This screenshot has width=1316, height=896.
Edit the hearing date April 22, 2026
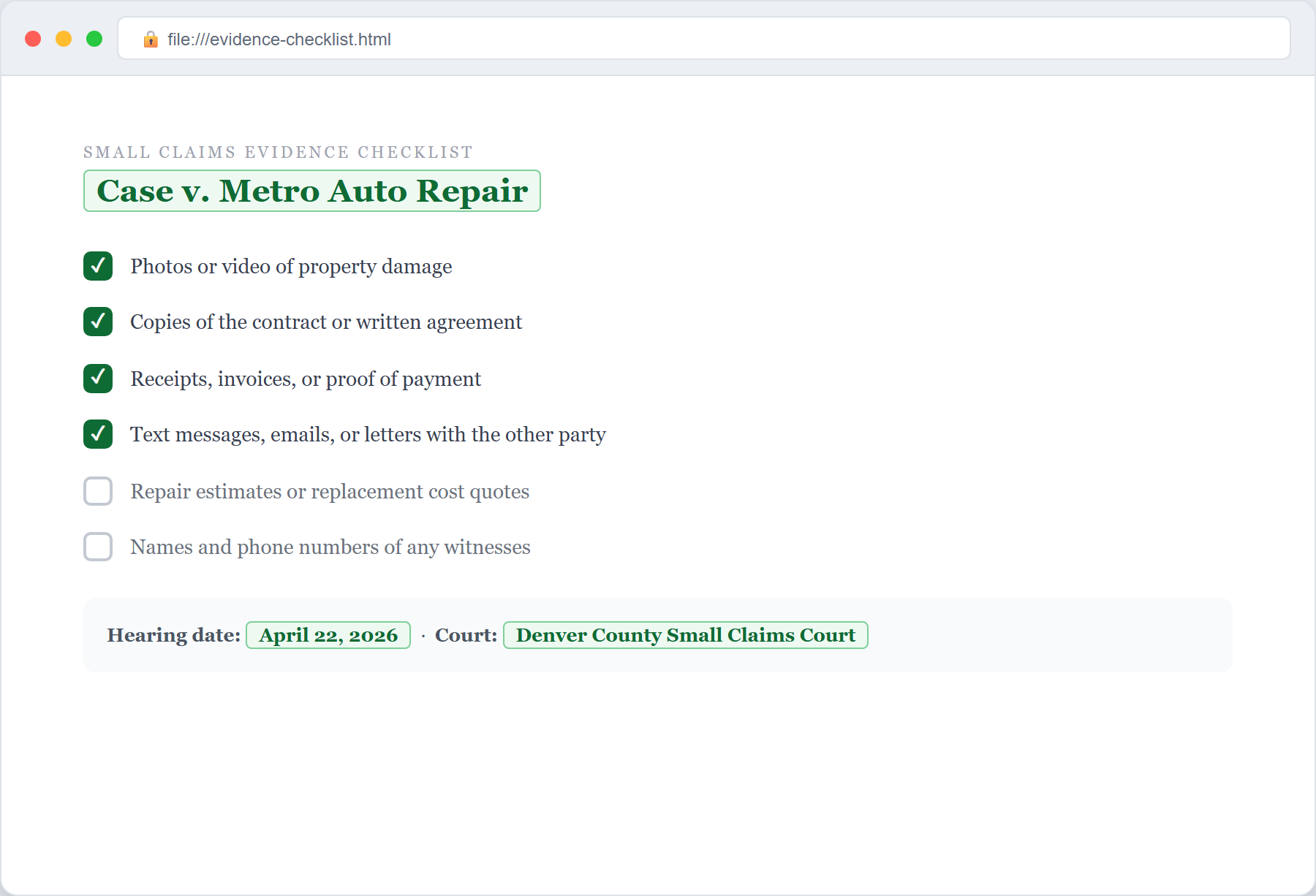tap(328, 635)
